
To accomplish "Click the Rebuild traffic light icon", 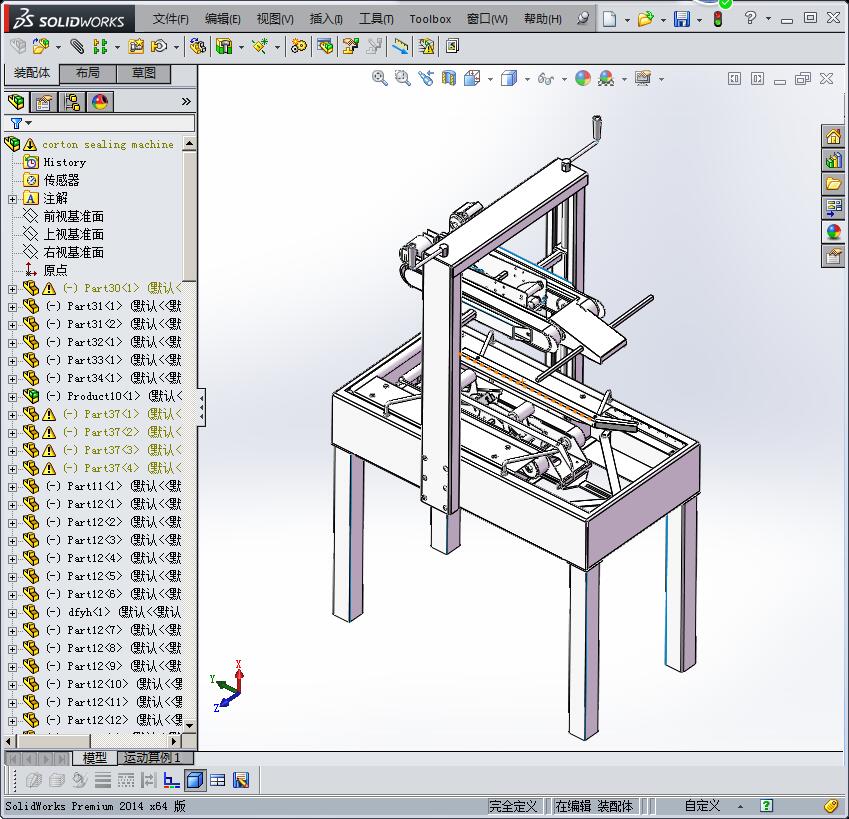I will coord(718,19).
